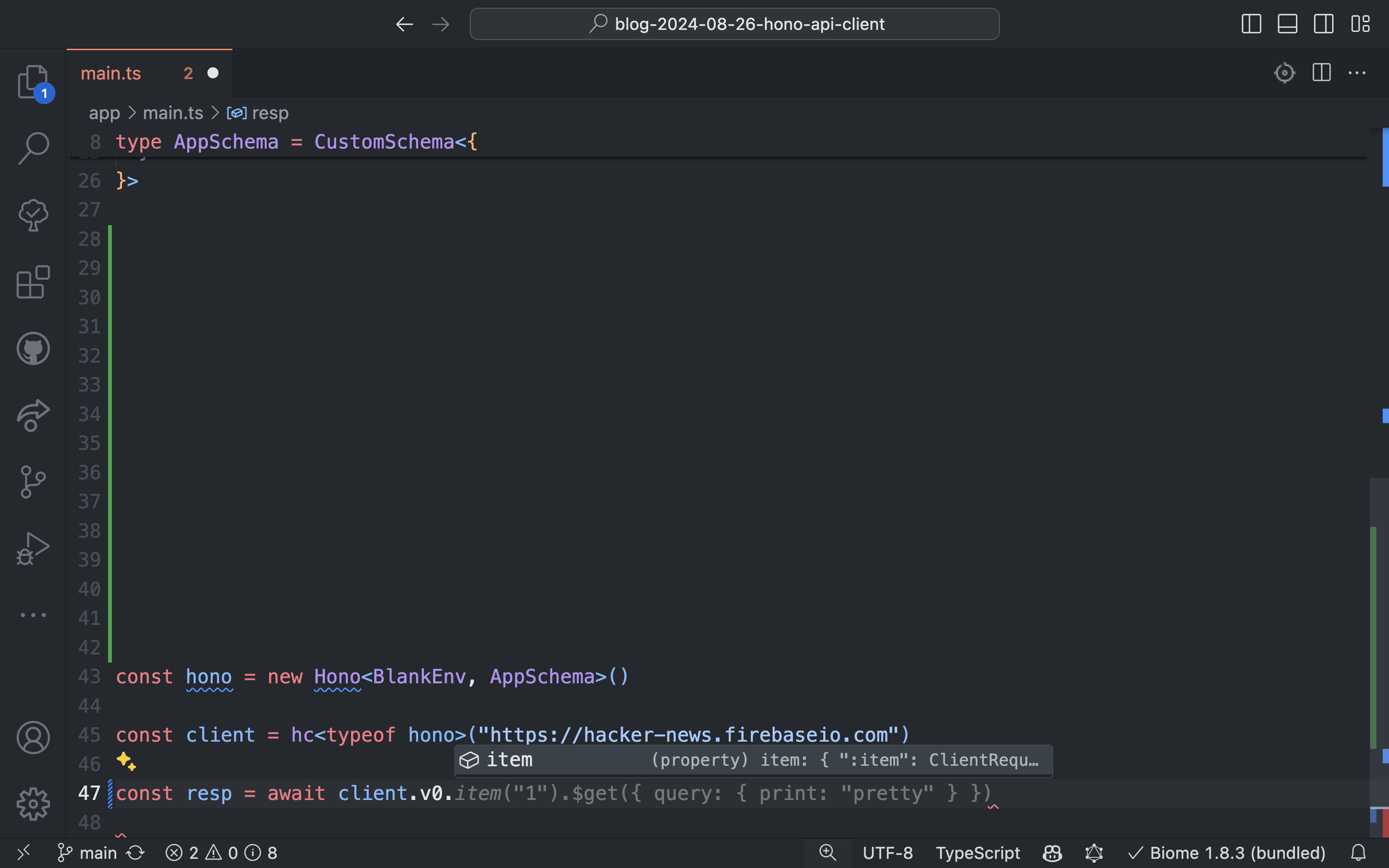Click the GraphQL status bar icon

1094,853
